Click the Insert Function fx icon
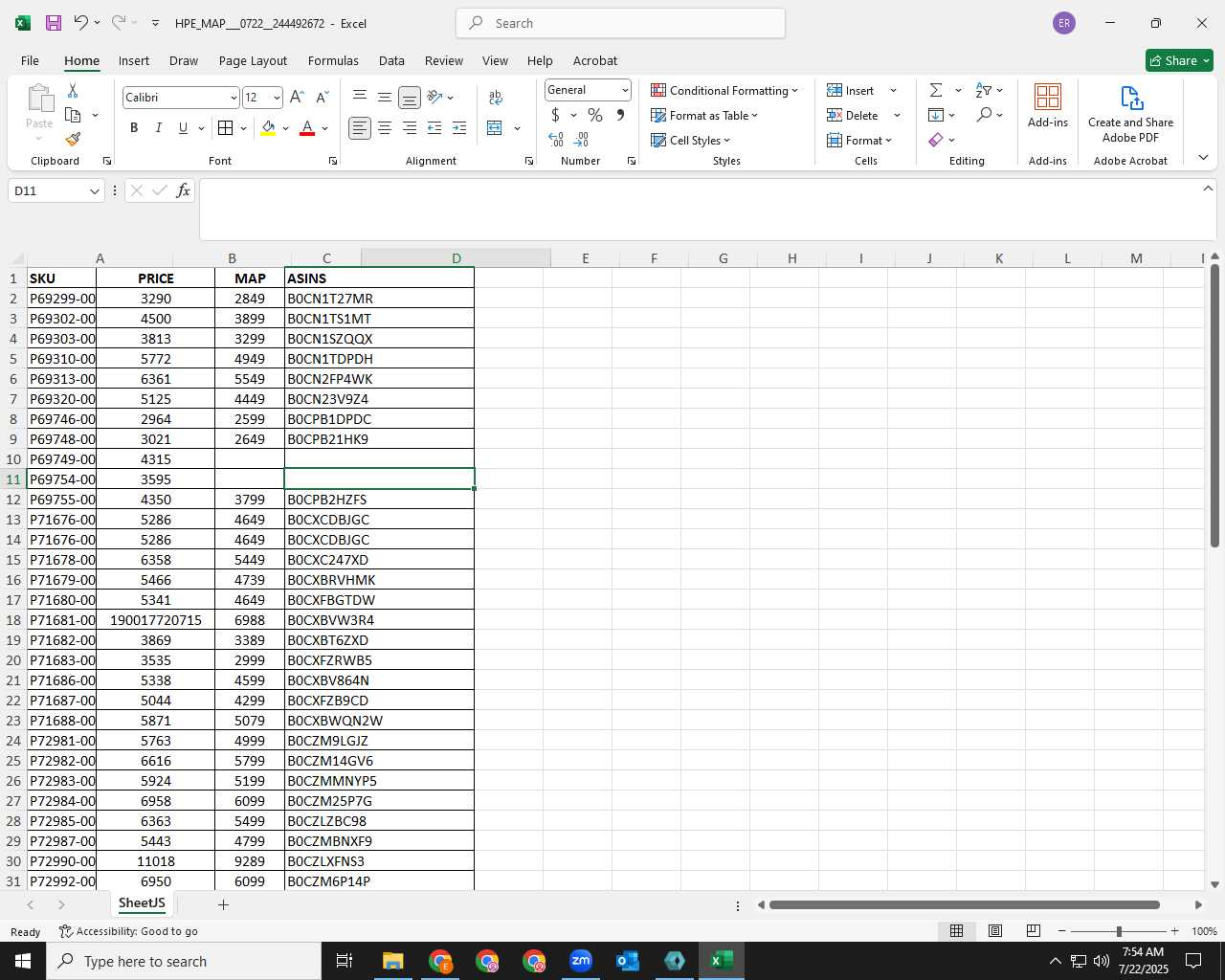Image resolution: width=1225 pixels, height=980 pixels. (183, 190)
